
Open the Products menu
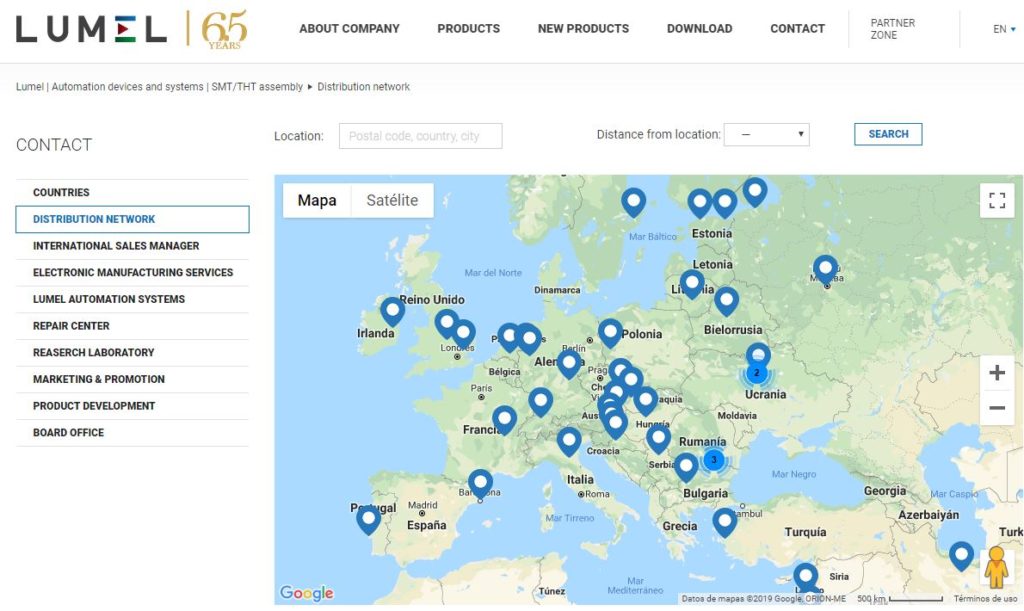[x=468, y=29]
